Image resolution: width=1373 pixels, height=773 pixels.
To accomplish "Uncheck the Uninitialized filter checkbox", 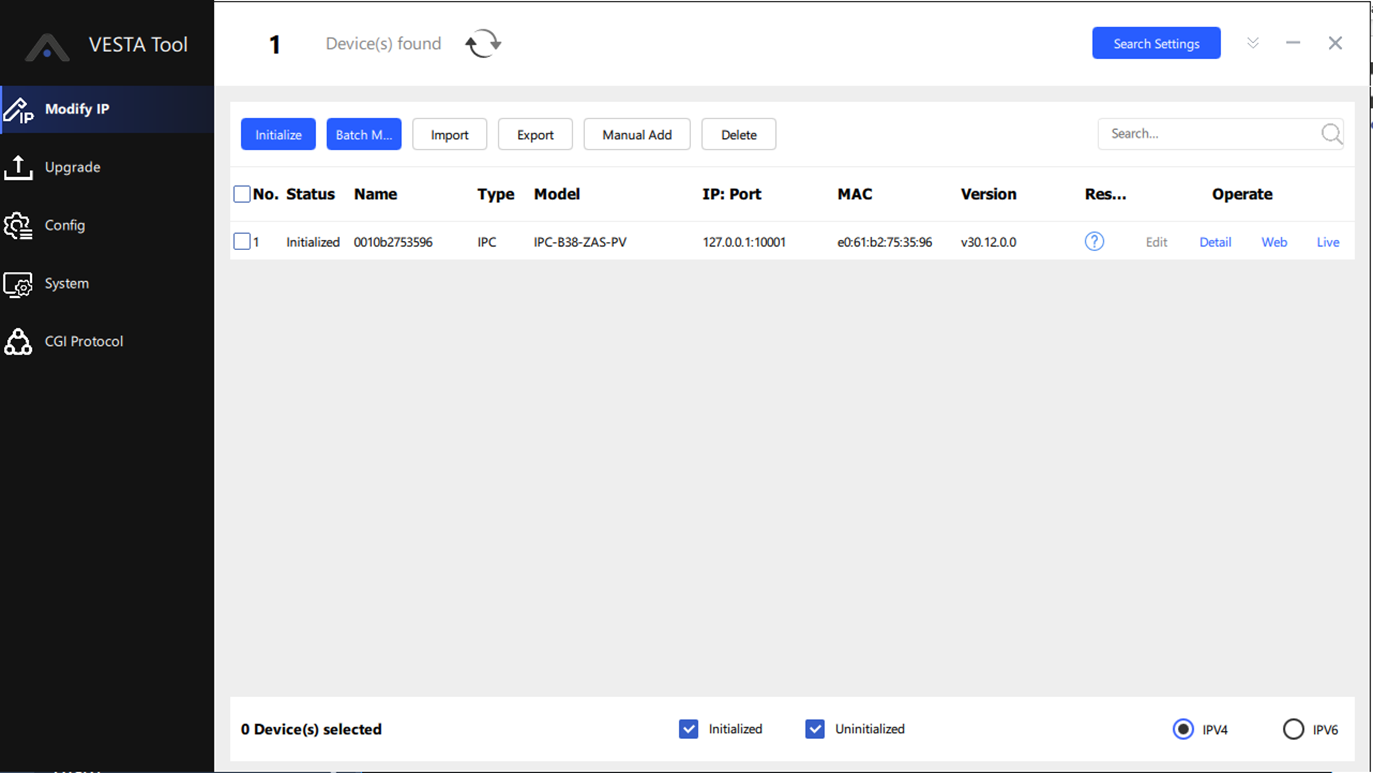I will click(x=815, y=729).
